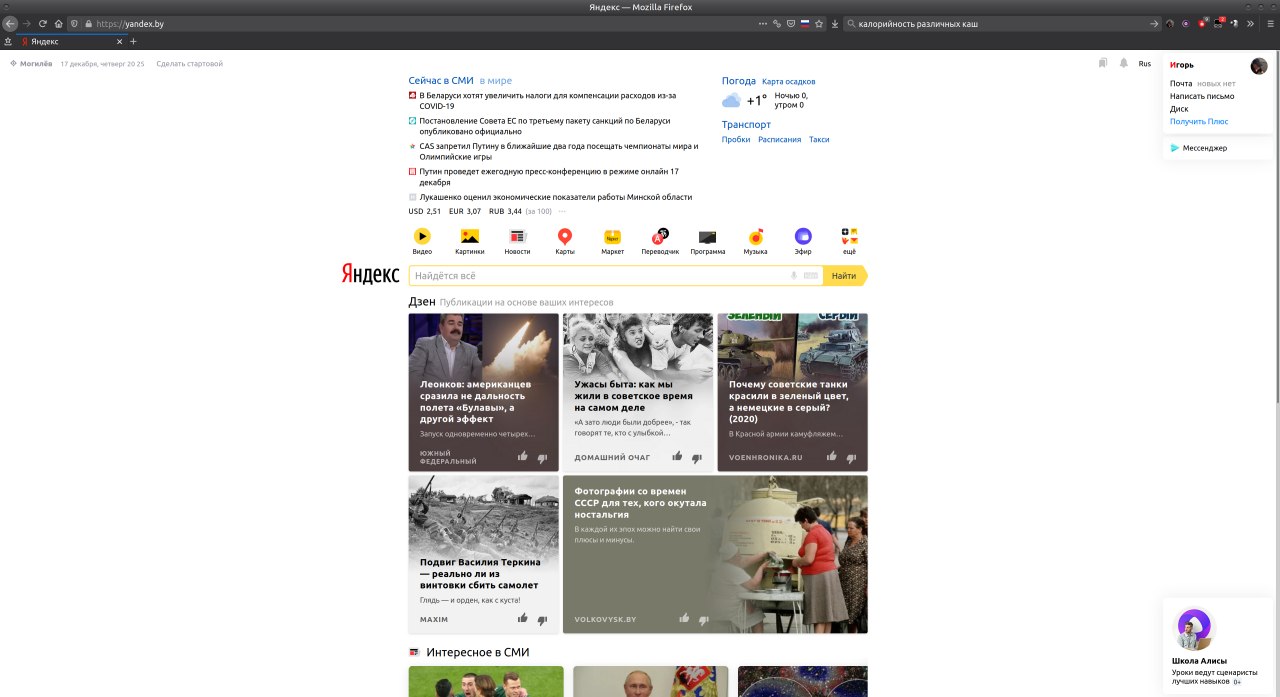Click Получить Плюс link
The width and height of the screenshot is (1280, 697).
pos(1199,121)
